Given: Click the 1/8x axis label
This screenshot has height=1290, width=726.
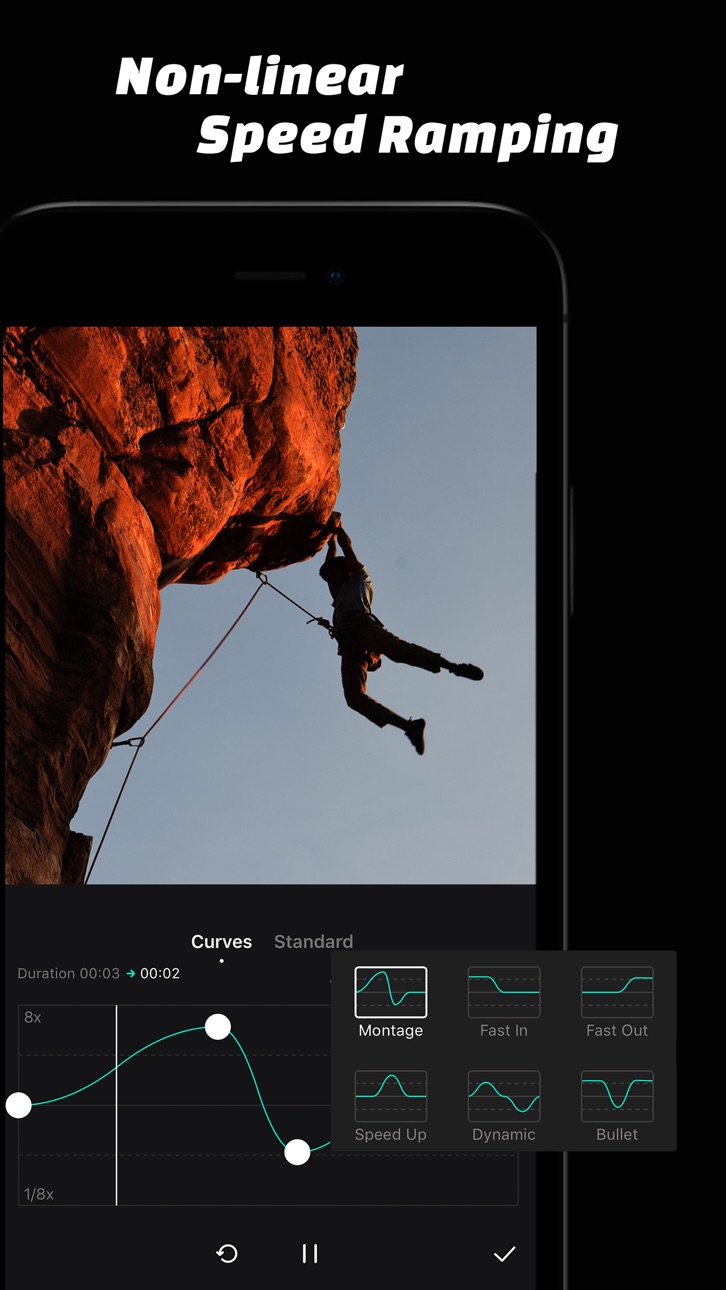Looking at the screenshot, I should [x=39, y=1194].
